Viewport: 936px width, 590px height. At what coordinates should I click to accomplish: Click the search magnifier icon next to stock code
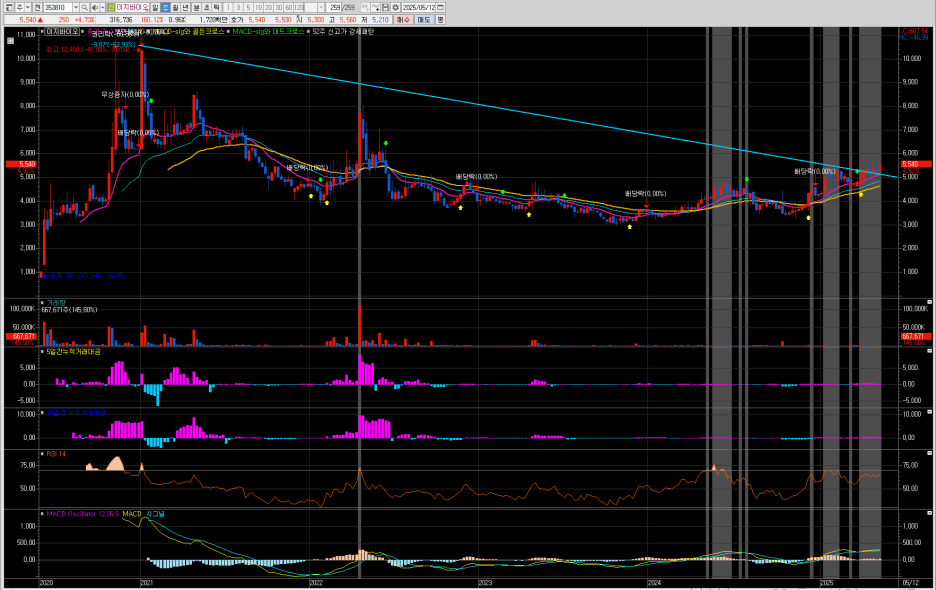[x=85, y=7]
